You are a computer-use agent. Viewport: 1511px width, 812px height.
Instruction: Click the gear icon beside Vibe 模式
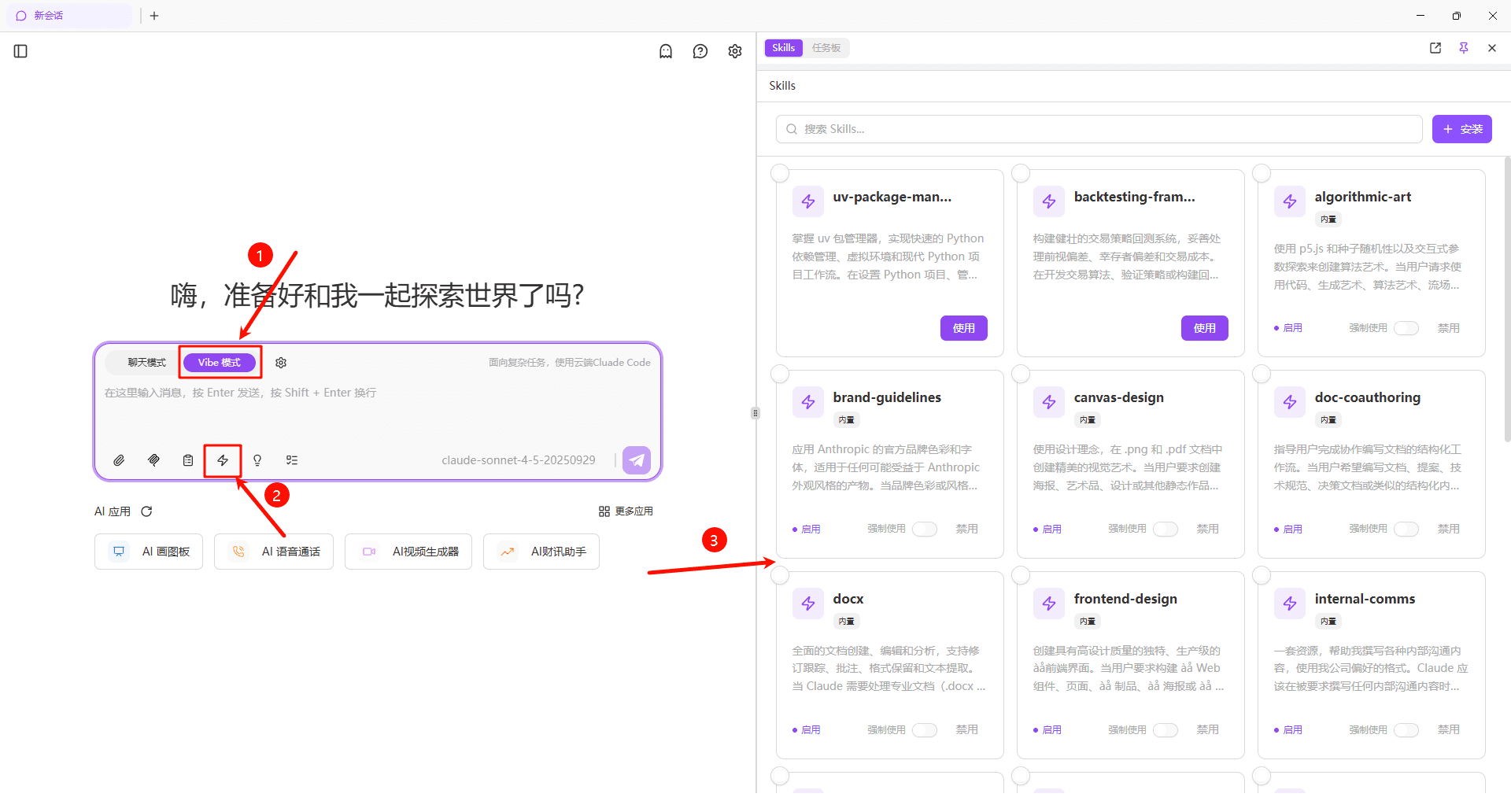tap(281, 363)
